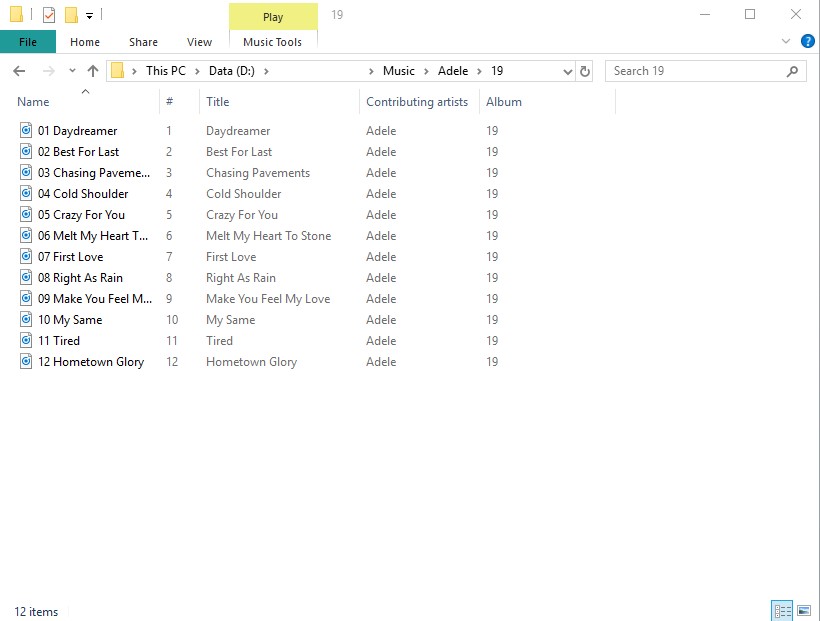
Task: Select the 04 Cold Shoulder file icon
Action: pyautogui.click(x=26, y=193)
